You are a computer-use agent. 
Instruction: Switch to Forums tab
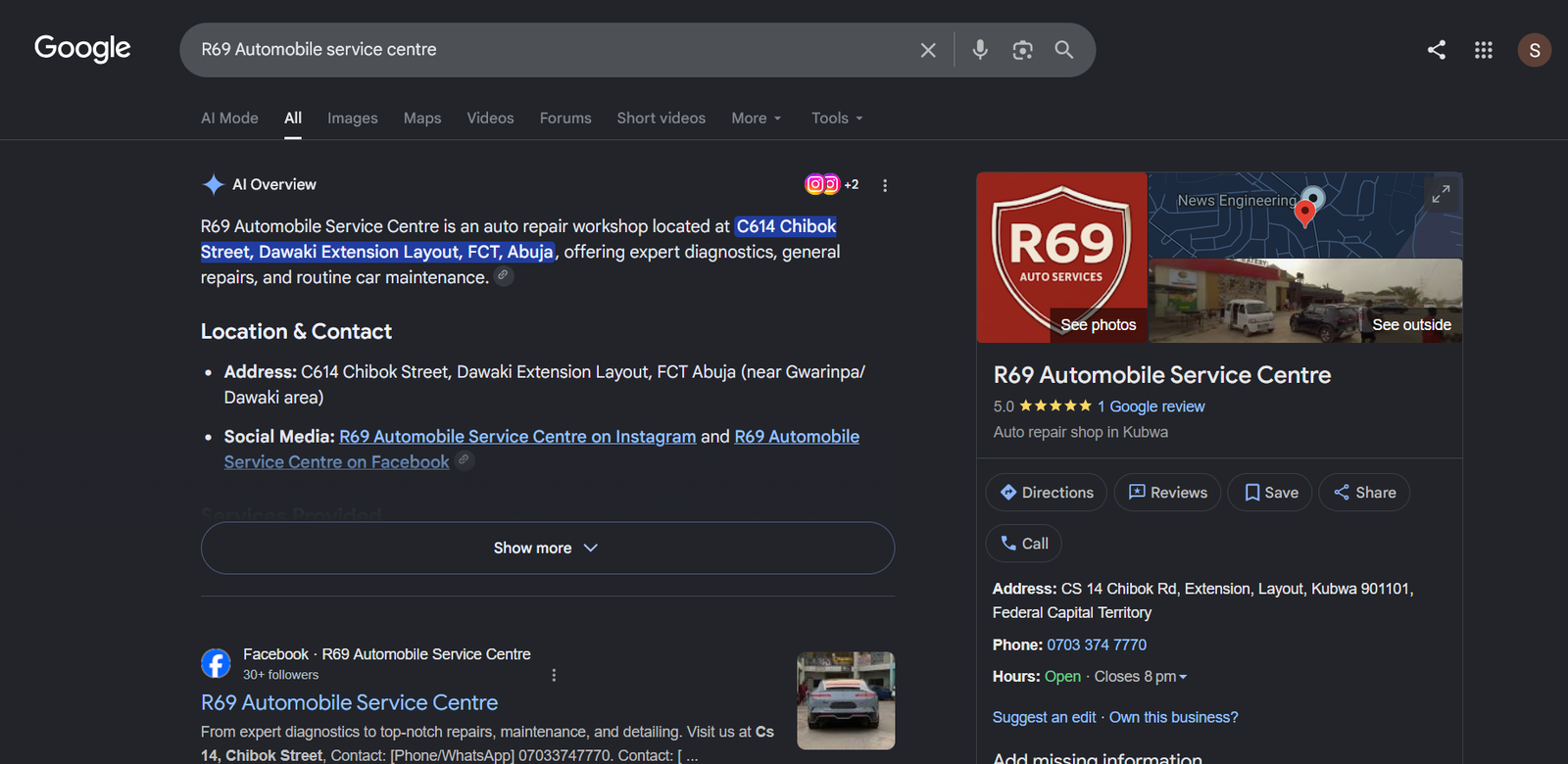565,119
